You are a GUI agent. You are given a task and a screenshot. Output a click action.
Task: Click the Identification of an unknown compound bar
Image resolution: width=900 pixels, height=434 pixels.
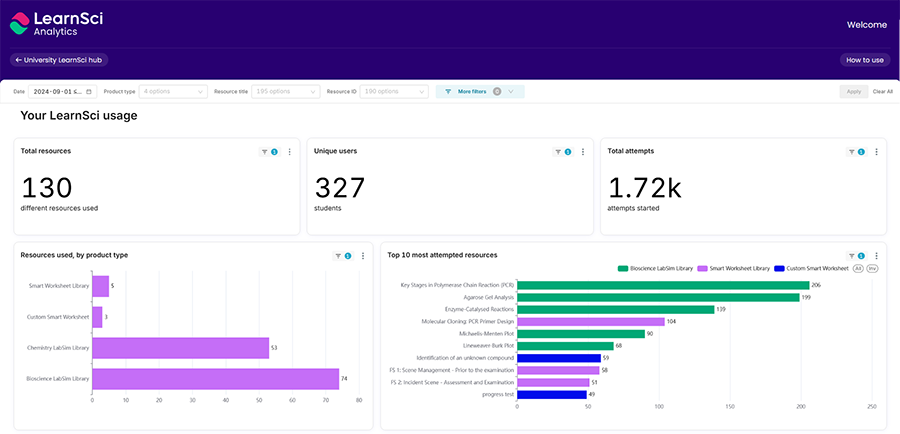tap(559, 358)
